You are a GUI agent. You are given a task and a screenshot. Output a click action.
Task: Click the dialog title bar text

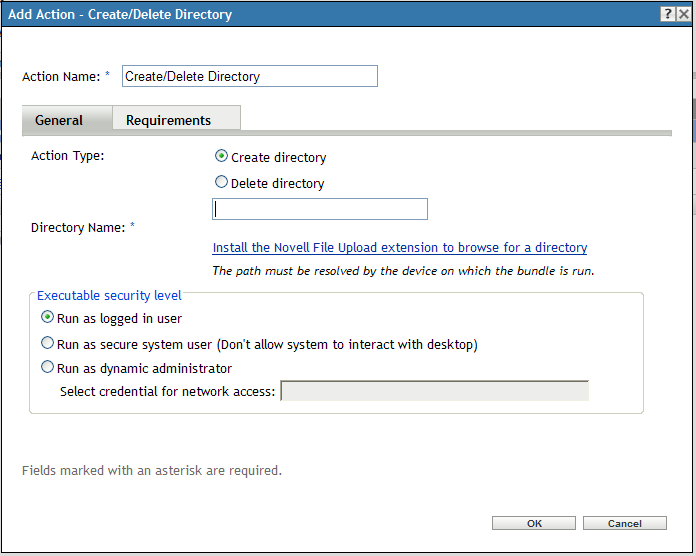120,15
